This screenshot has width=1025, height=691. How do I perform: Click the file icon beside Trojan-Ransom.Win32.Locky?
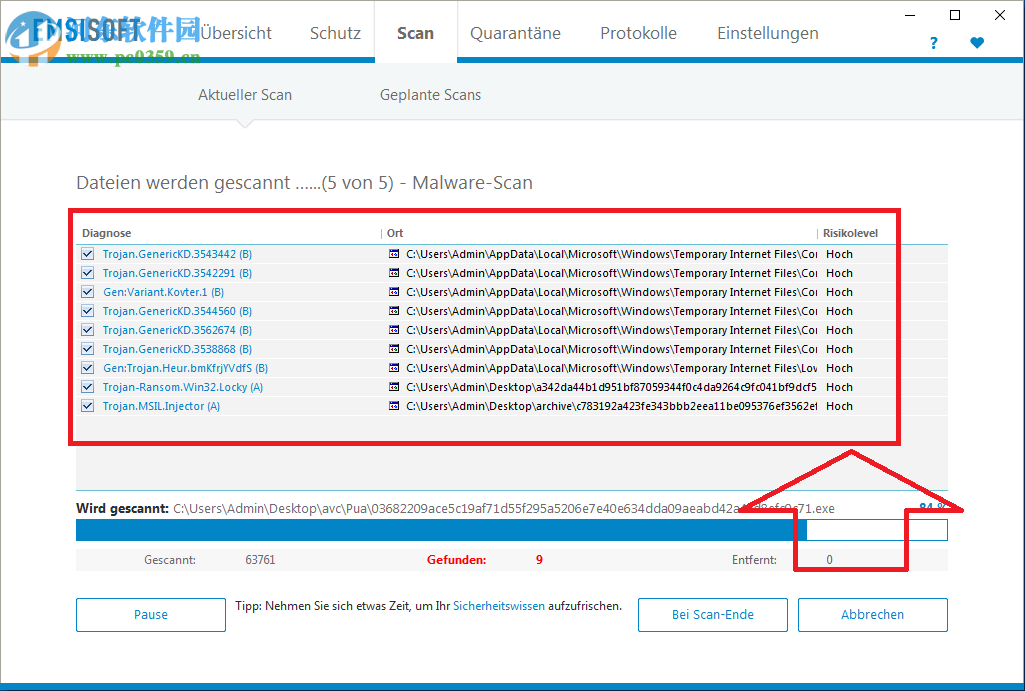pos(392,387)
